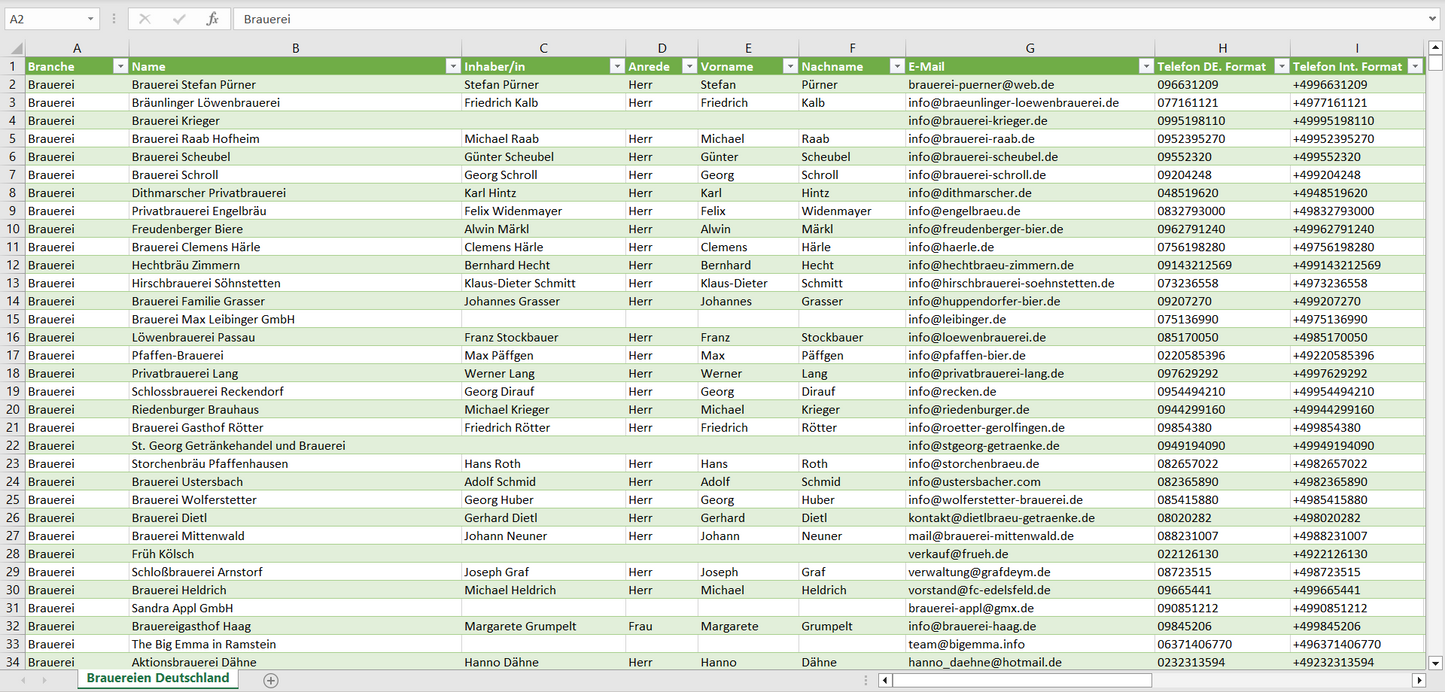Click the vertical scrollbar down arrow
The width and height of the screenshot is (1445, 692).
click(1436, 662)
